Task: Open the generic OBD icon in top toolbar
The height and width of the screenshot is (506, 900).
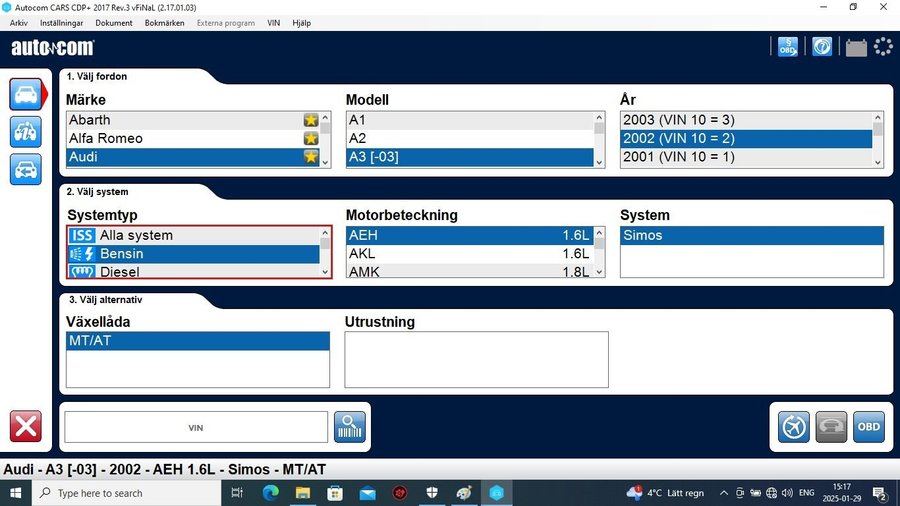Action: pyautogui.click(x=788, y=46)
